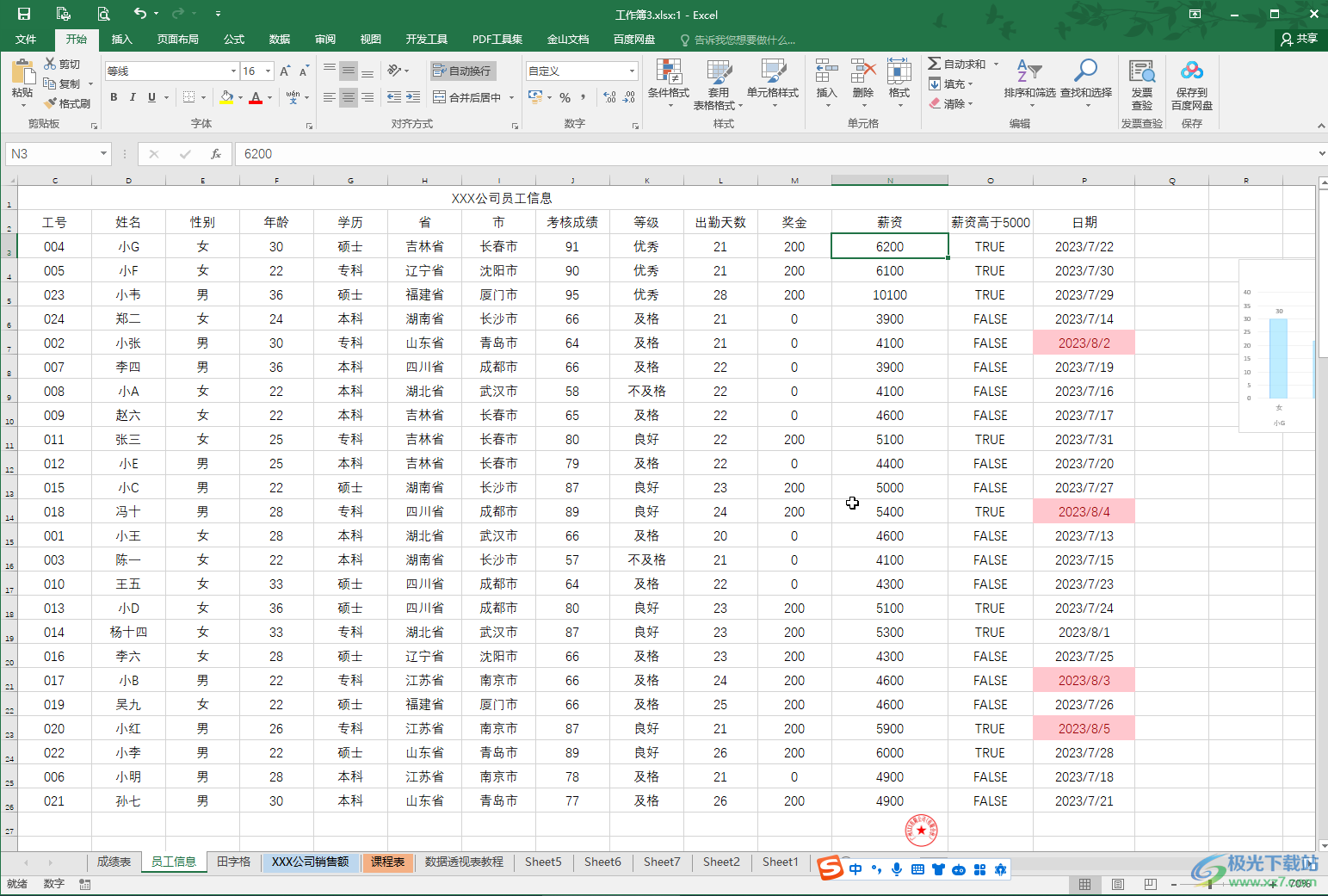Open the 课程表 sheet tab

[388, 862]
